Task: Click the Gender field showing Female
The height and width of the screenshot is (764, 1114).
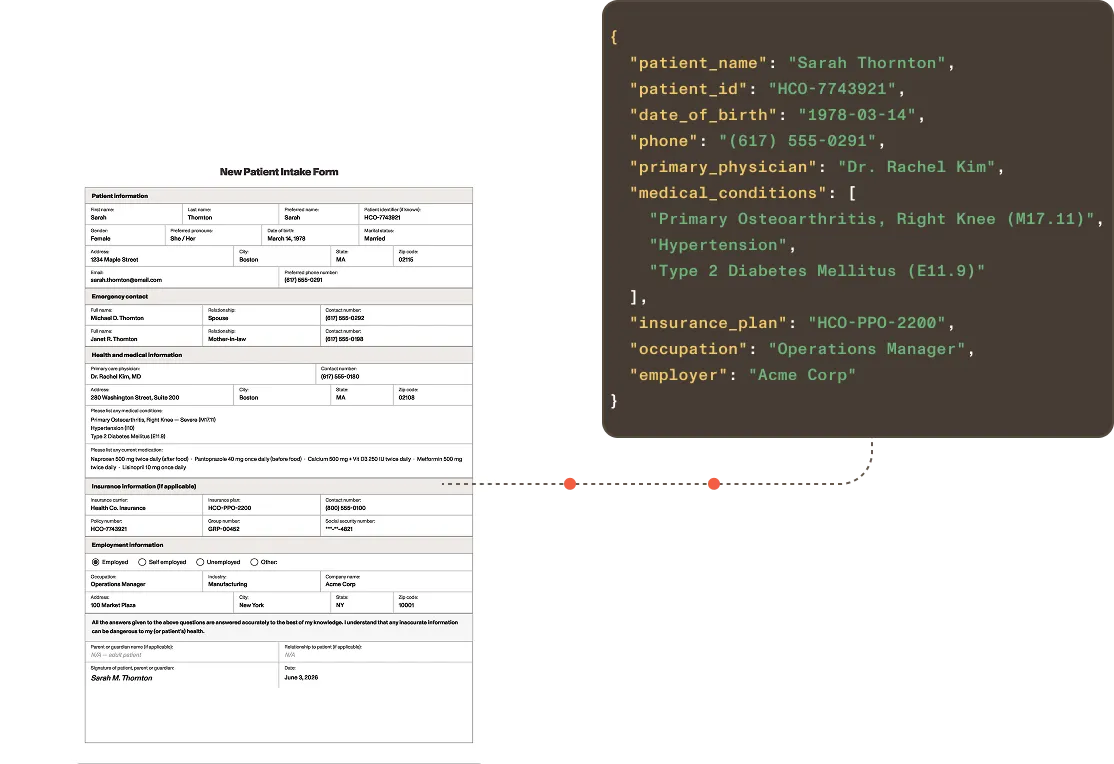Action: click(x=125, y=235)
